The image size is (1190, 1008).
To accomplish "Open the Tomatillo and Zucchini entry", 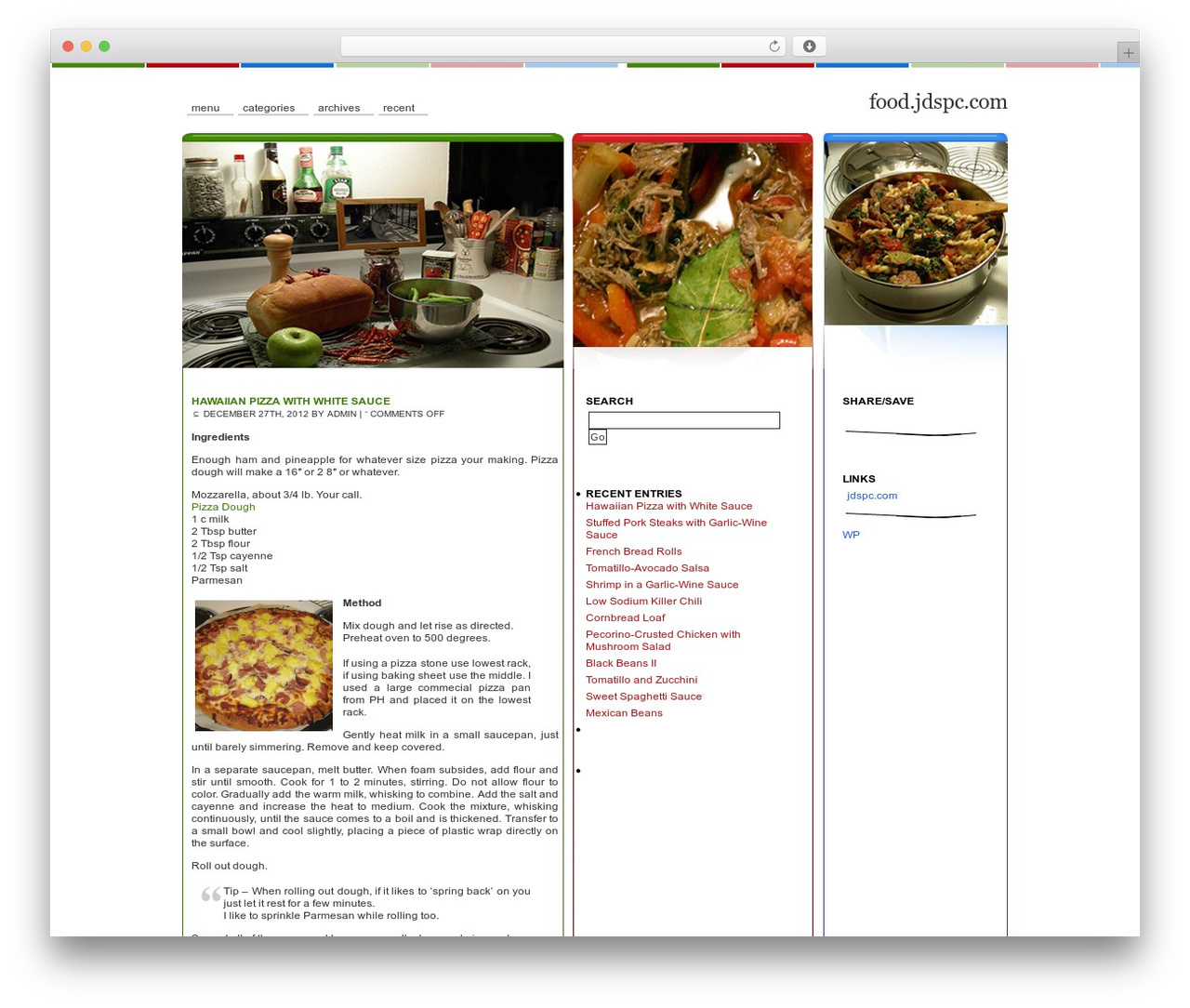I will coord(641,680).
